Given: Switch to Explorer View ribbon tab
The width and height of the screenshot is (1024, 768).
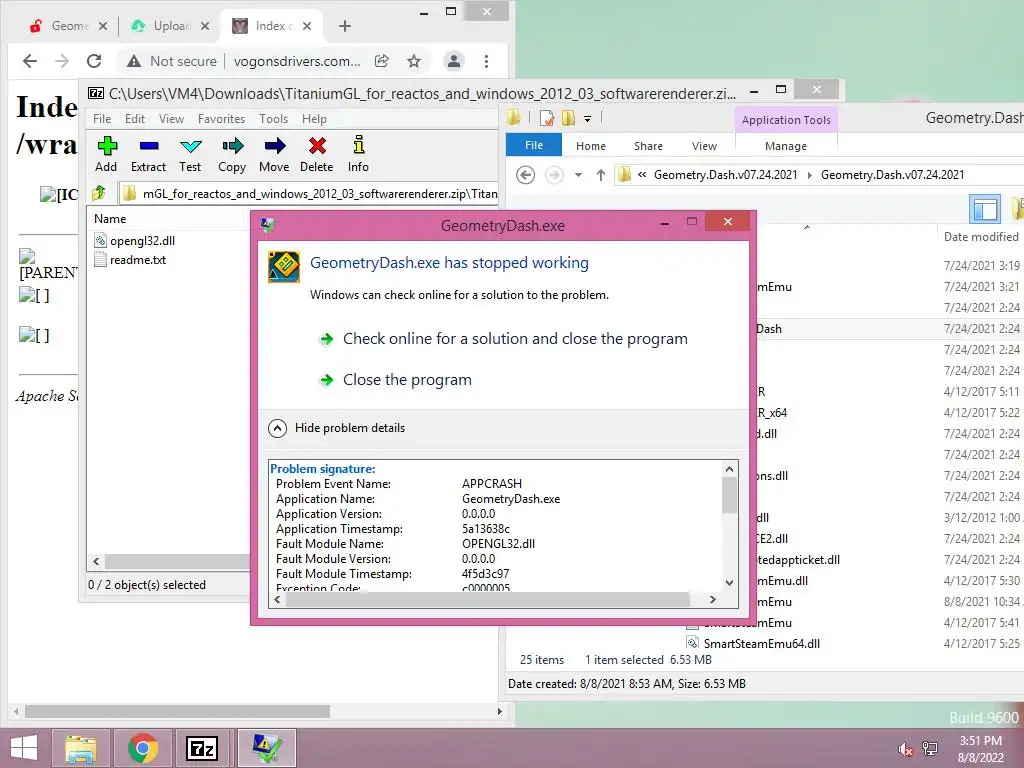Looking at the screenshot, I should pyautogui.click(x=704, y=146).
